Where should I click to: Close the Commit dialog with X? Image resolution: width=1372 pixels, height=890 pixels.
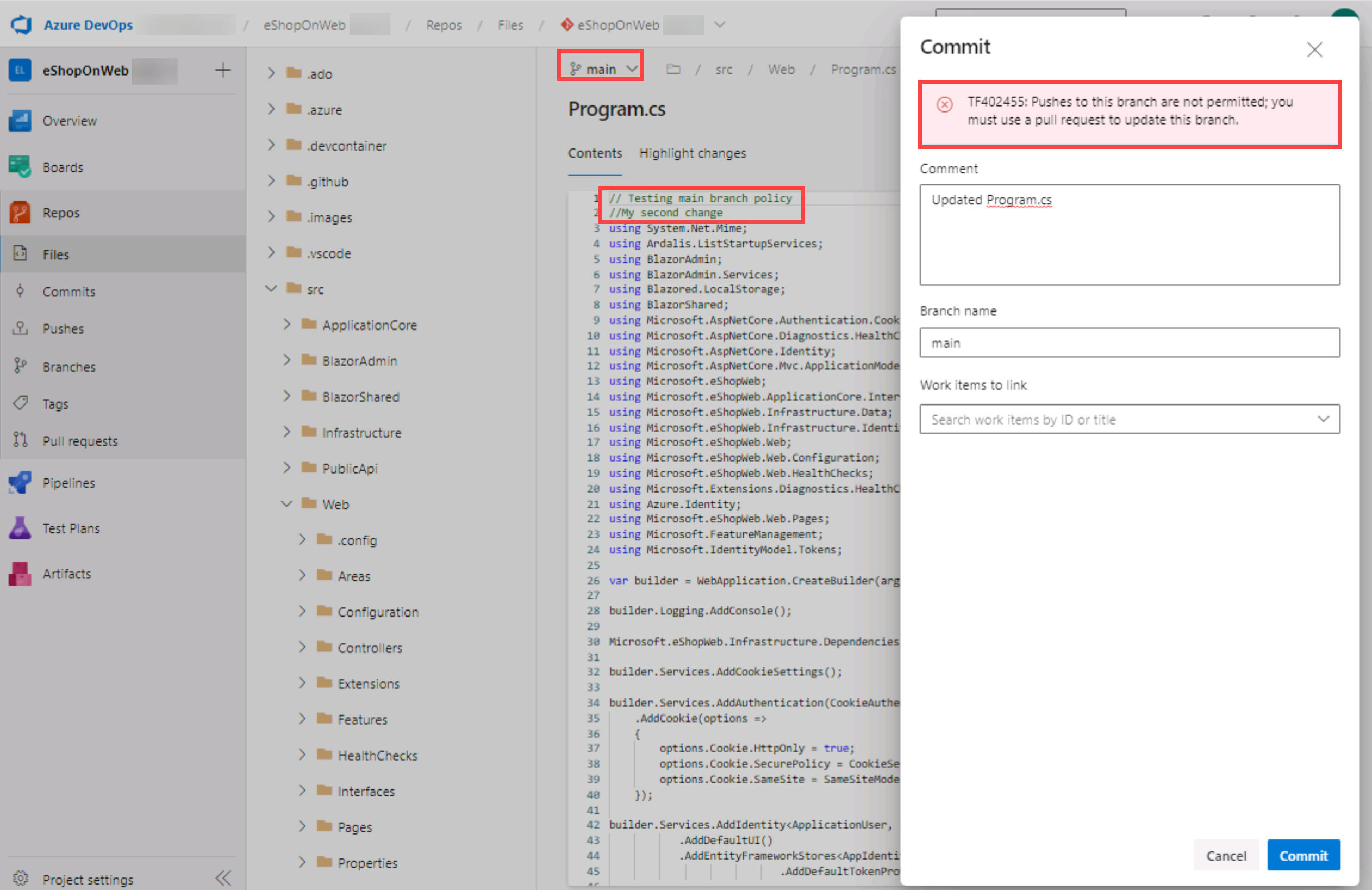[x=1314, y=49]
